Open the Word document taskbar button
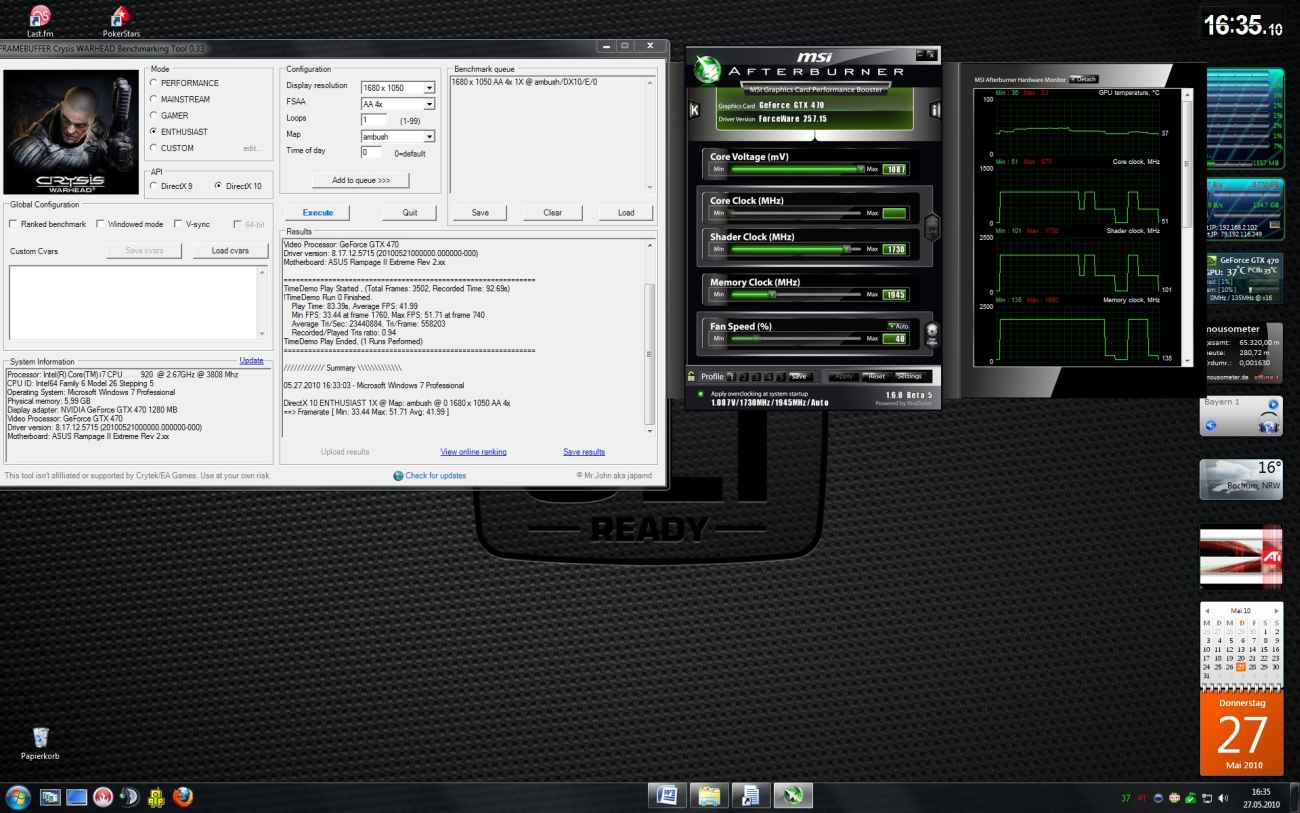Image resolution: width=1300 pixels, height=813 pixels. click(666, 796)
